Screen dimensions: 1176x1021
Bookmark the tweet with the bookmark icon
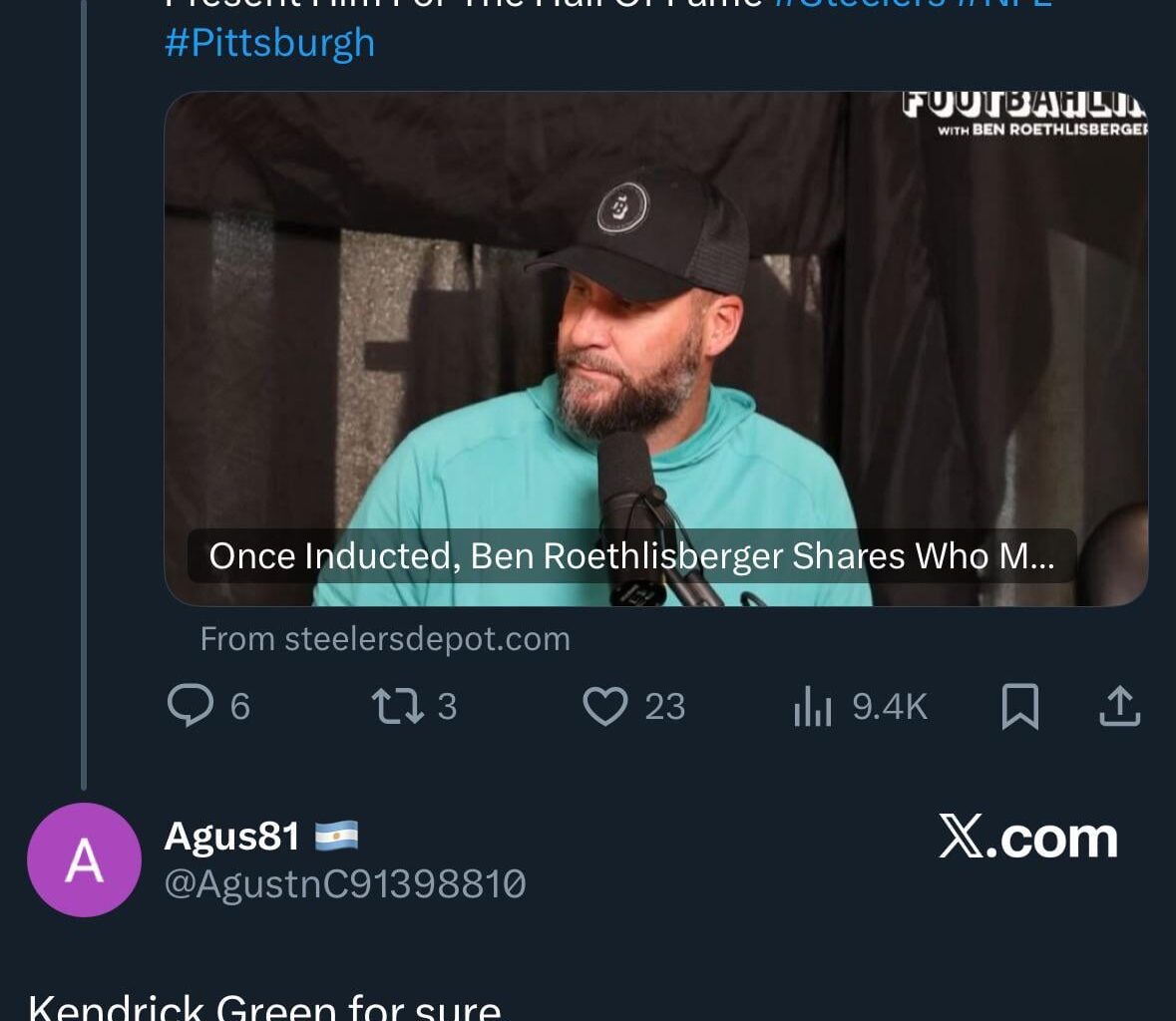pos(1020,706)
